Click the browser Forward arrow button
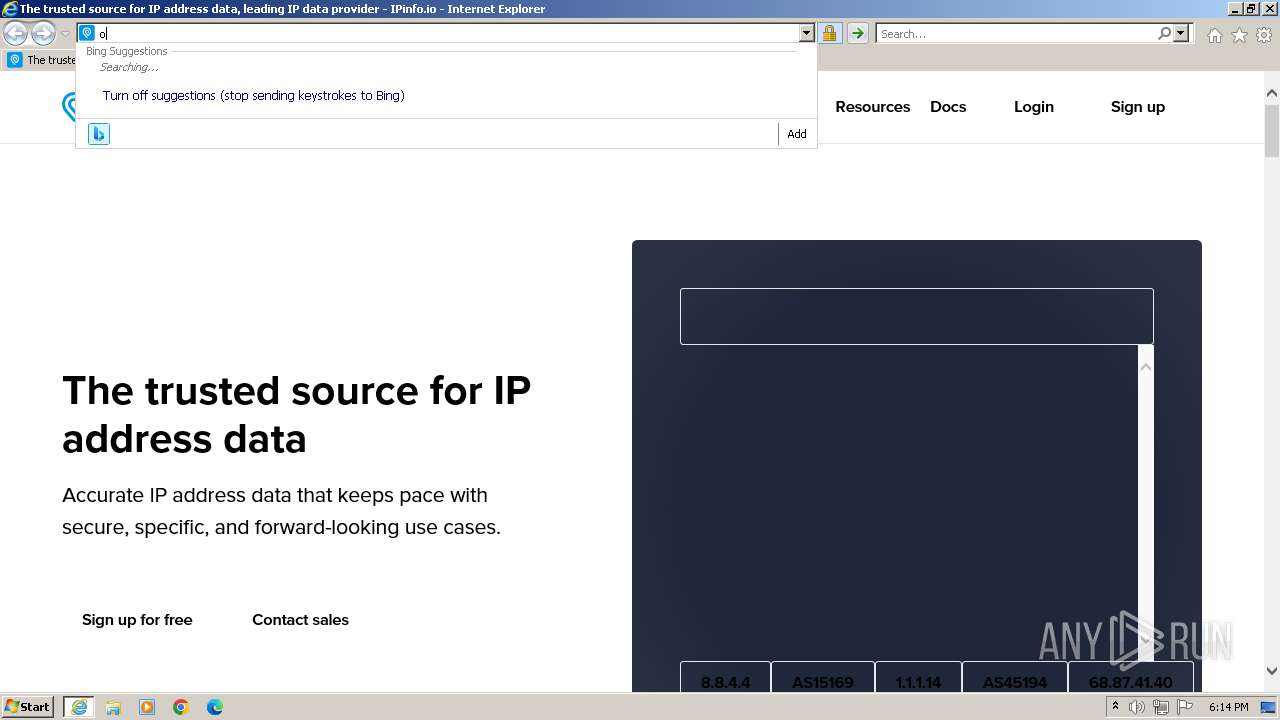This screenshot has width=1280, height=720. point(43,34)
